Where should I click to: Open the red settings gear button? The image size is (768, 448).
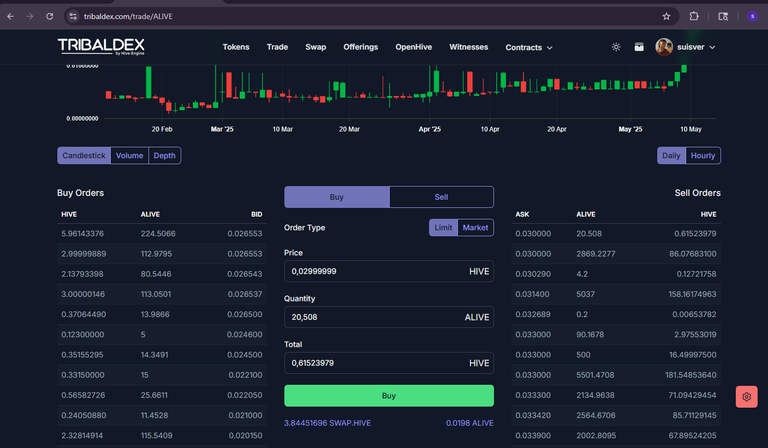[x=746, y=397]
